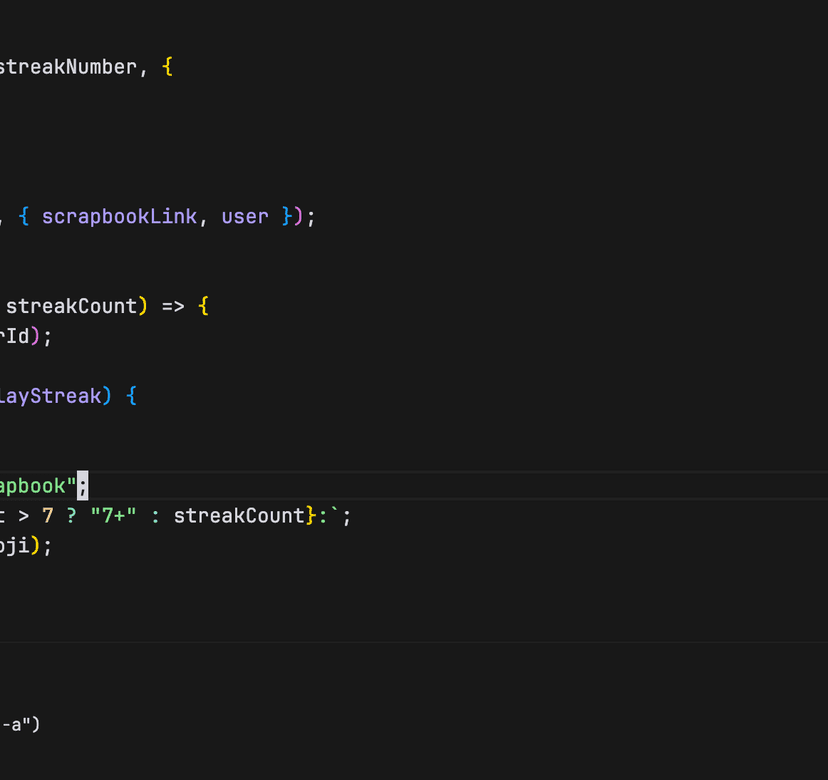Click the yellow opening brace after streakNumber
This screenshot has width=828, height=780.
click(x=167, y=67)
